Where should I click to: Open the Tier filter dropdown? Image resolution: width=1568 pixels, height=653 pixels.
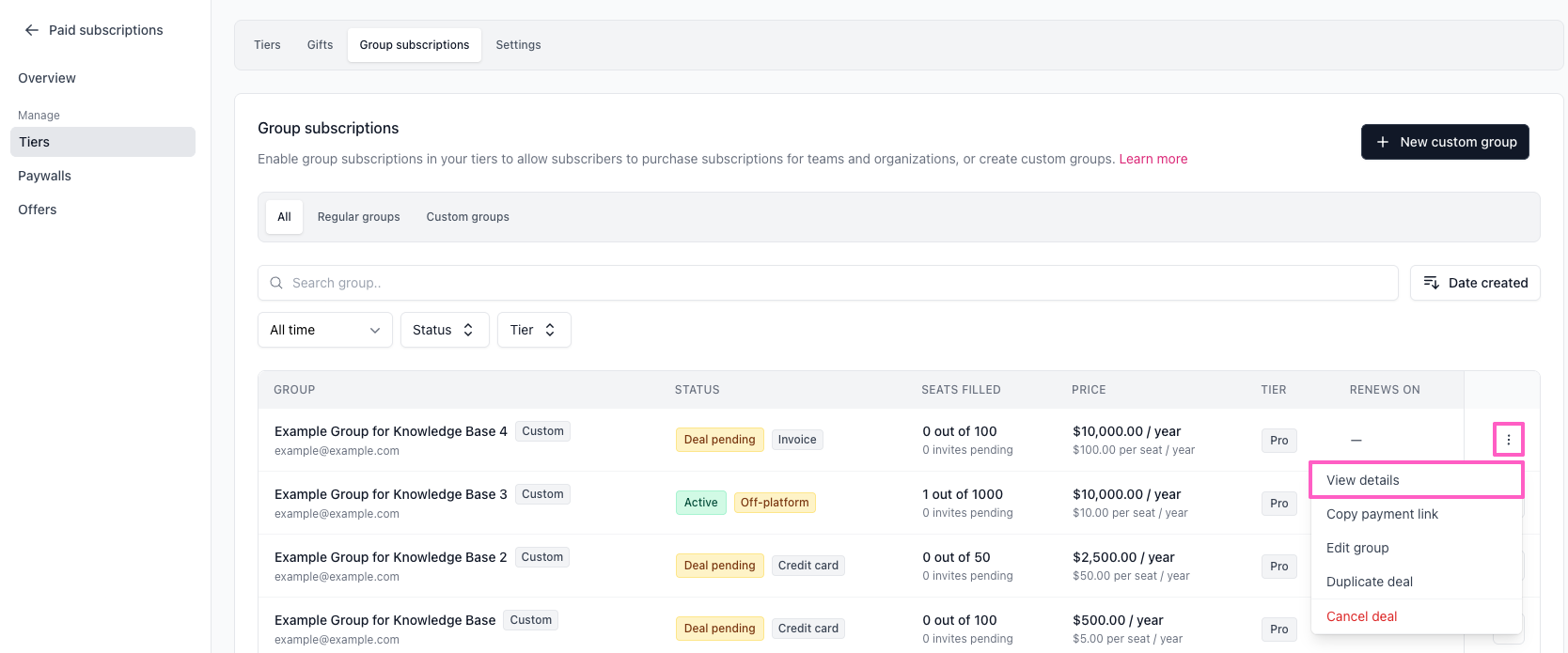[534, 330]
